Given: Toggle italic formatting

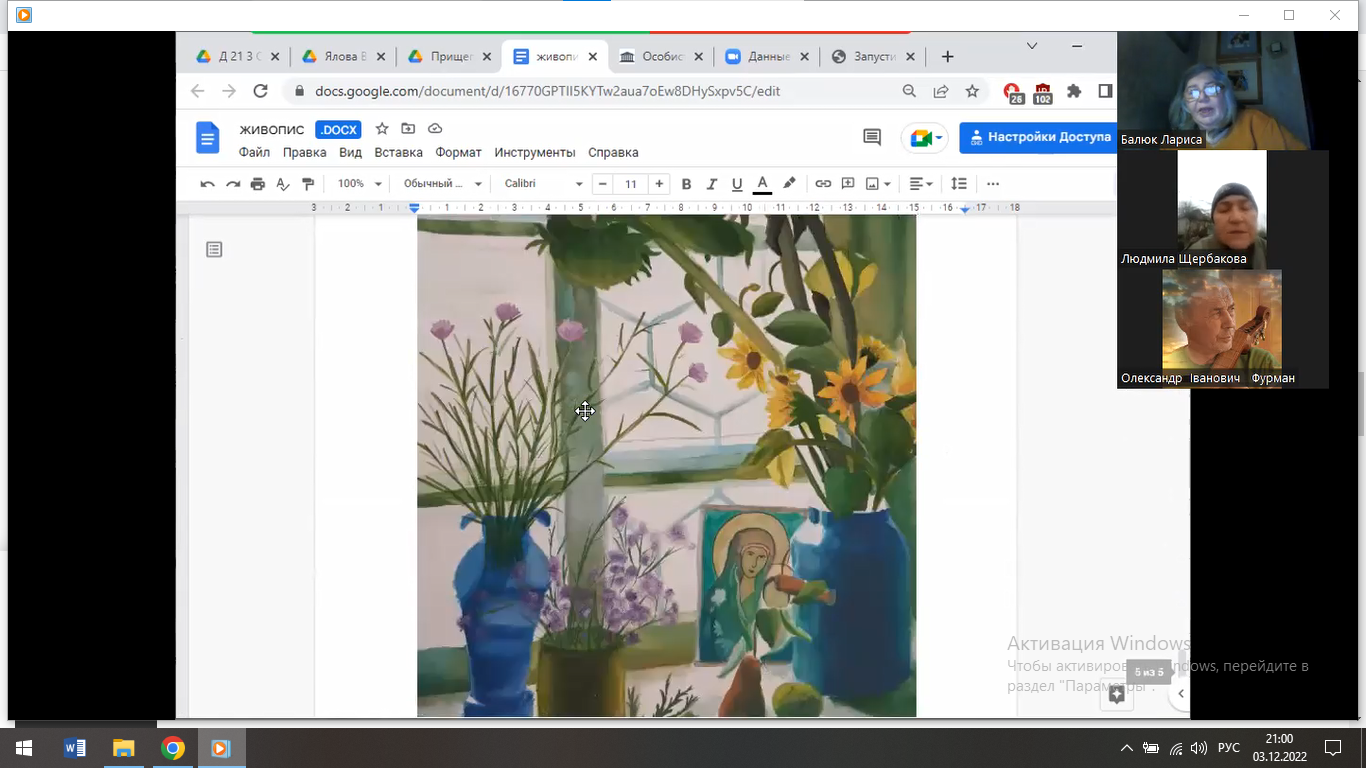Looking at the screenshot, I should pos(712,184).
